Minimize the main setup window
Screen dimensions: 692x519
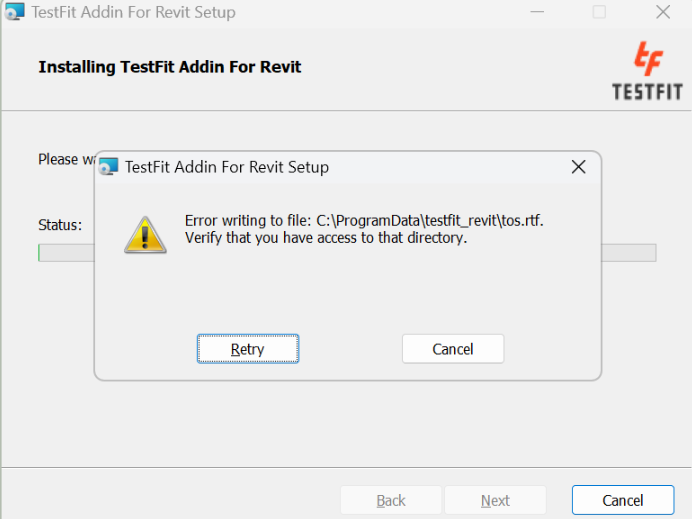point(537,12)
